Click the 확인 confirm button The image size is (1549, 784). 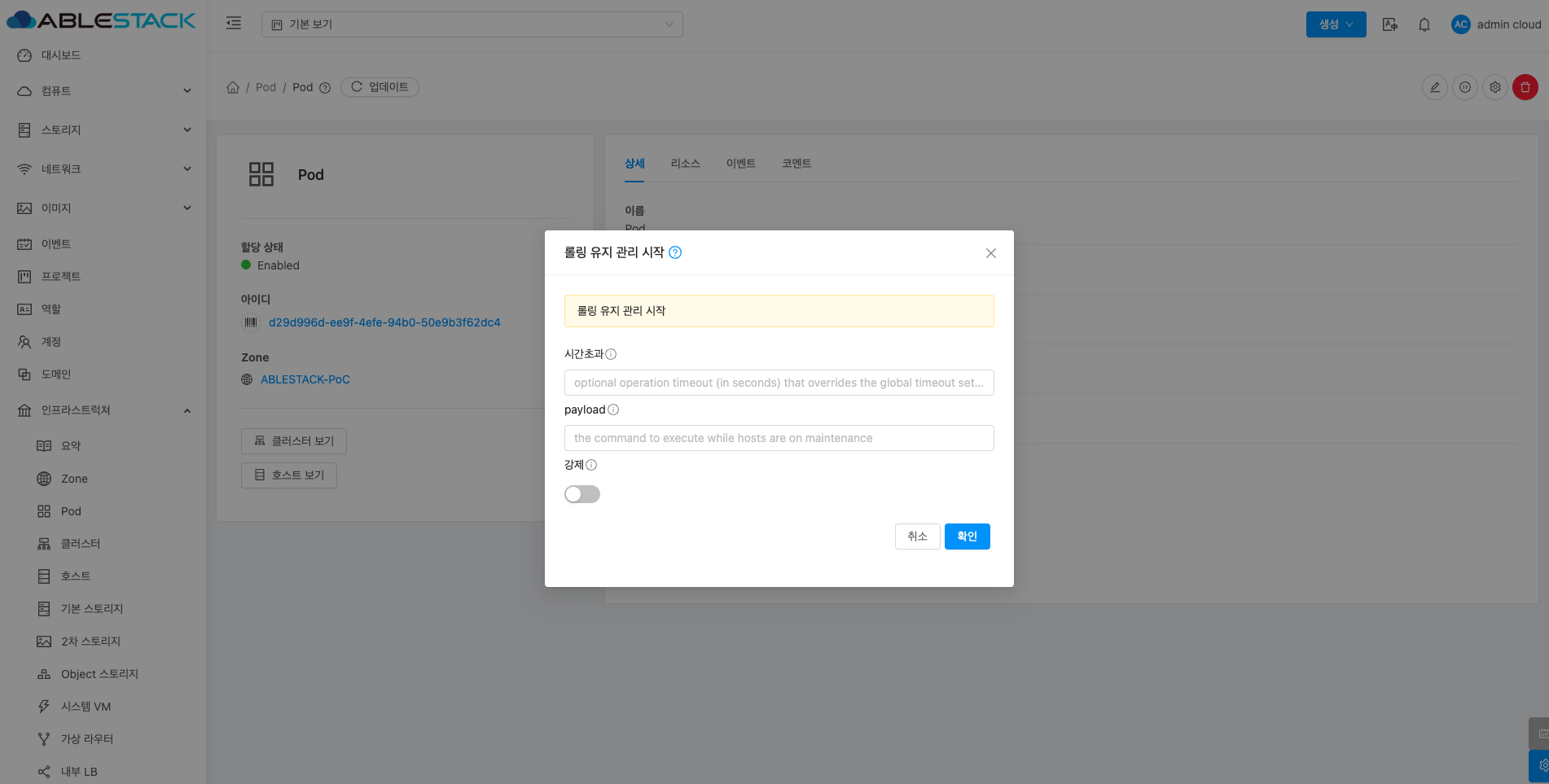(967, 537)
